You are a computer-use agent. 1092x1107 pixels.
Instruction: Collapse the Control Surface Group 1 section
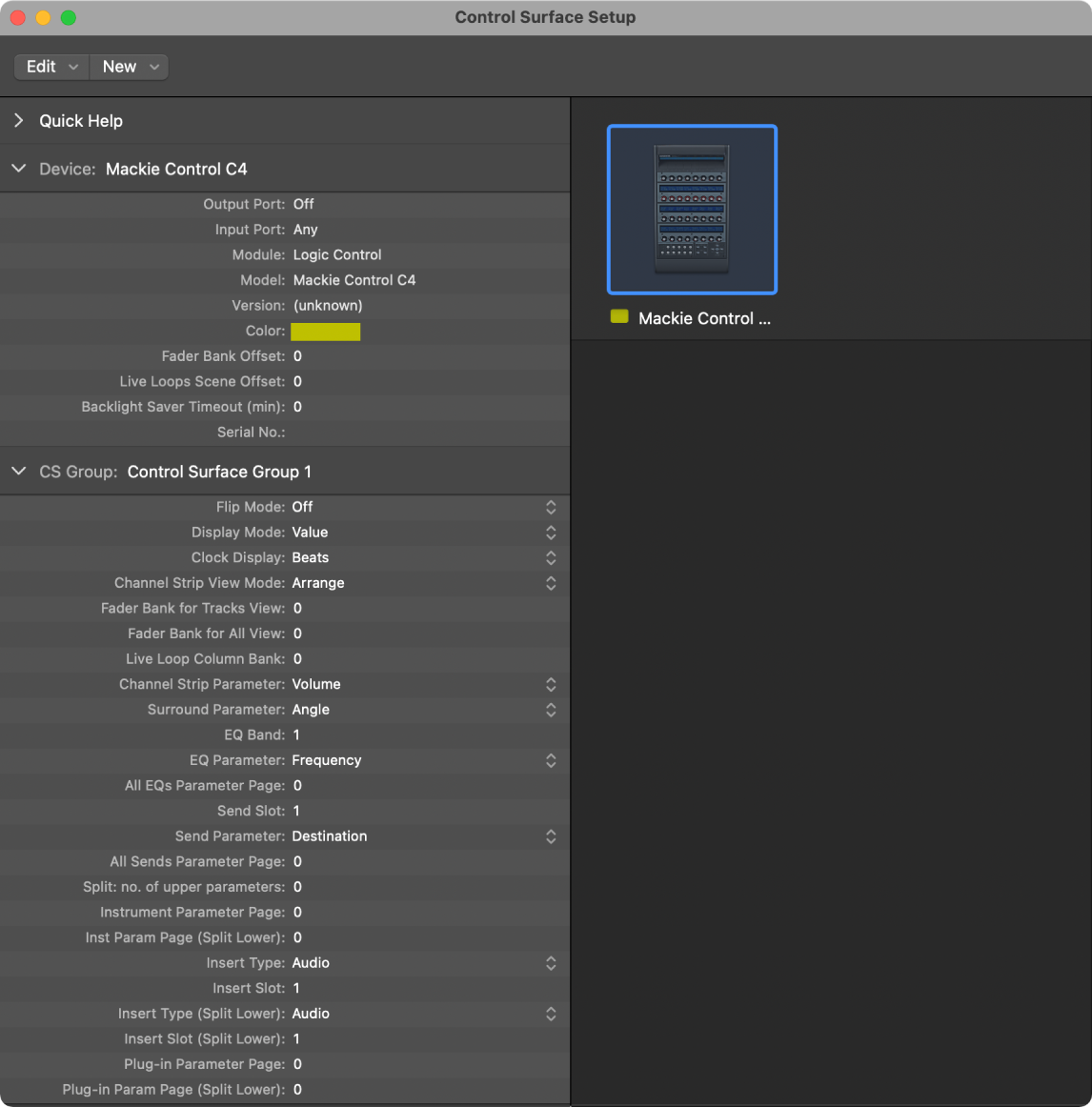pos(18,471)
